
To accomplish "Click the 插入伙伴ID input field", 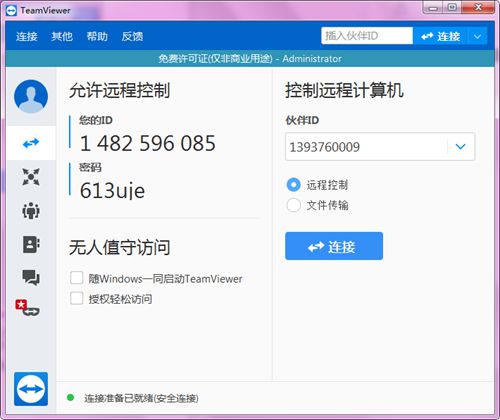I will (x=367, y=36).
